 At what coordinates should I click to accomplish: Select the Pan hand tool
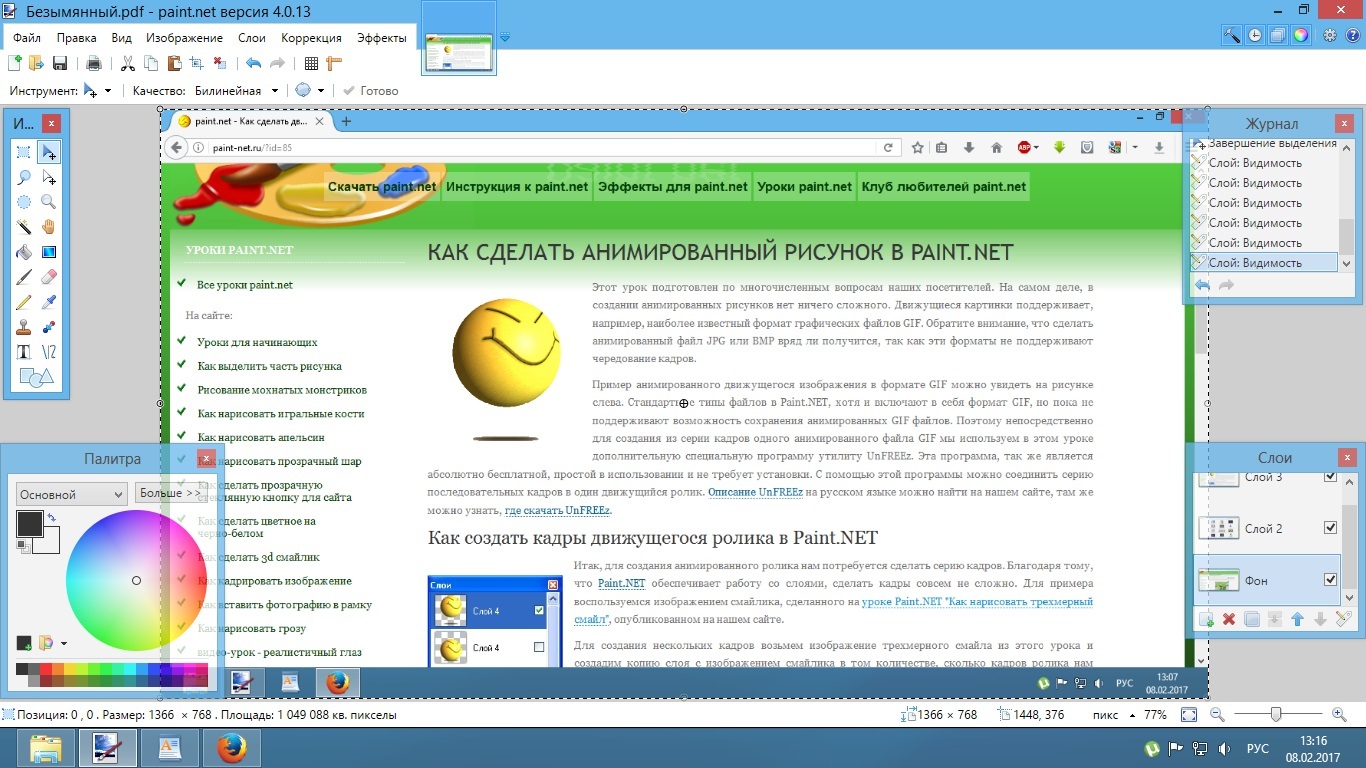pyautogui.click(x=48, y=227)
